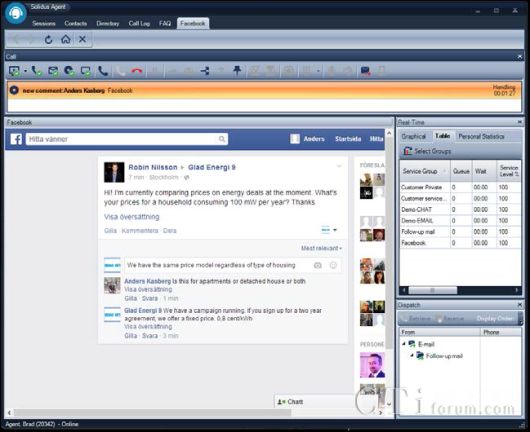Go to the browser home icon
Image resolution: width=530 pixels, height=432 pixels.
click(66, 39)
